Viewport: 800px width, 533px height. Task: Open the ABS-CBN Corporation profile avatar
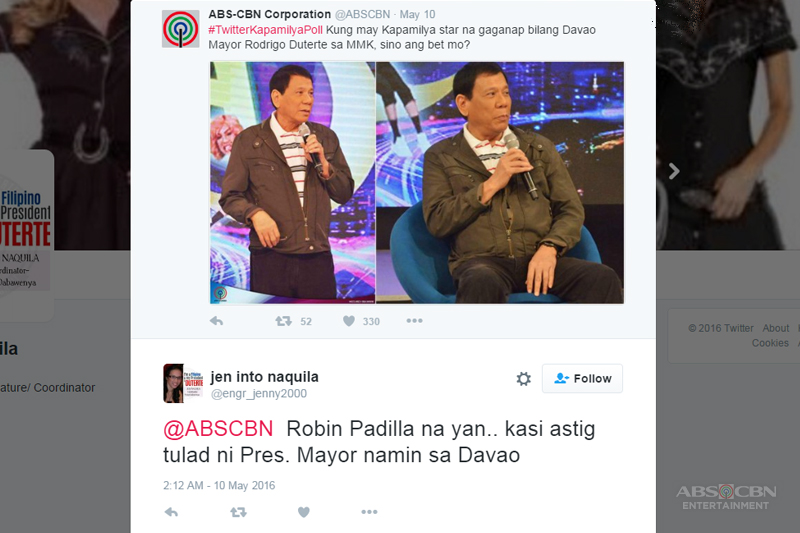[181, 29]
